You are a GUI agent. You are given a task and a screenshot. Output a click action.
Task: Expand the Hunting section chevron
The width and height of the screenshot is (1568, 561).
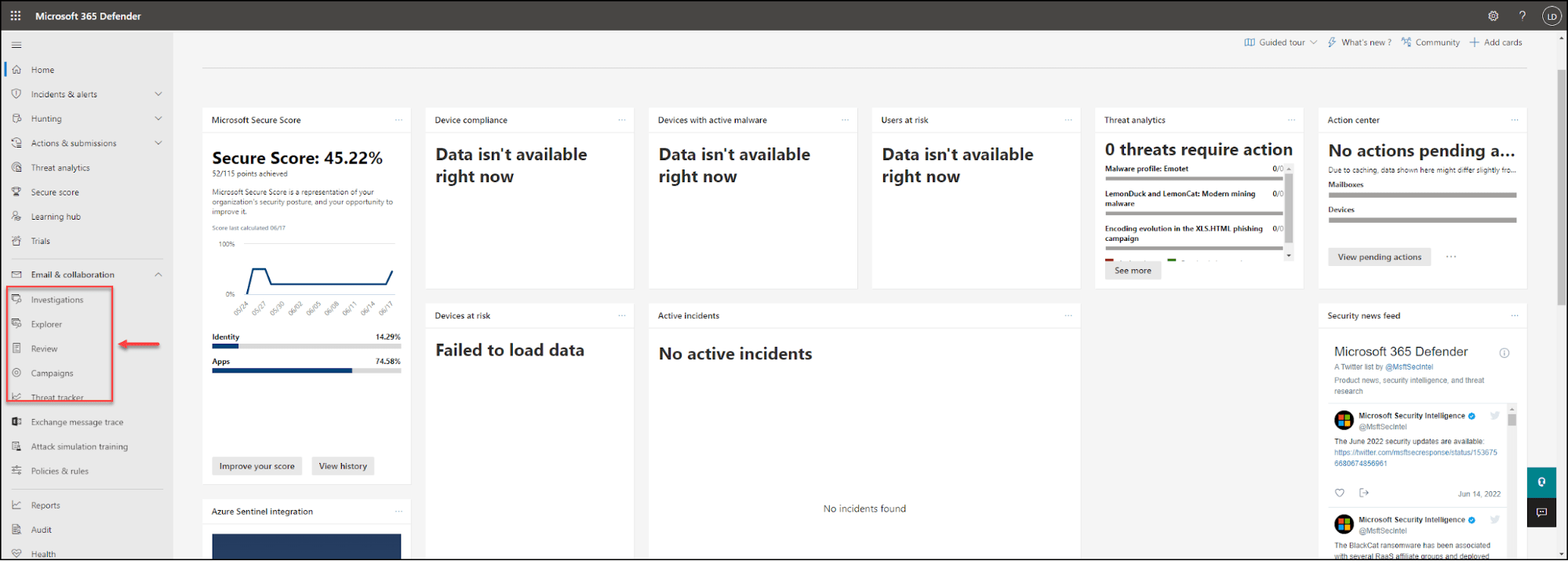pos(158,118)
